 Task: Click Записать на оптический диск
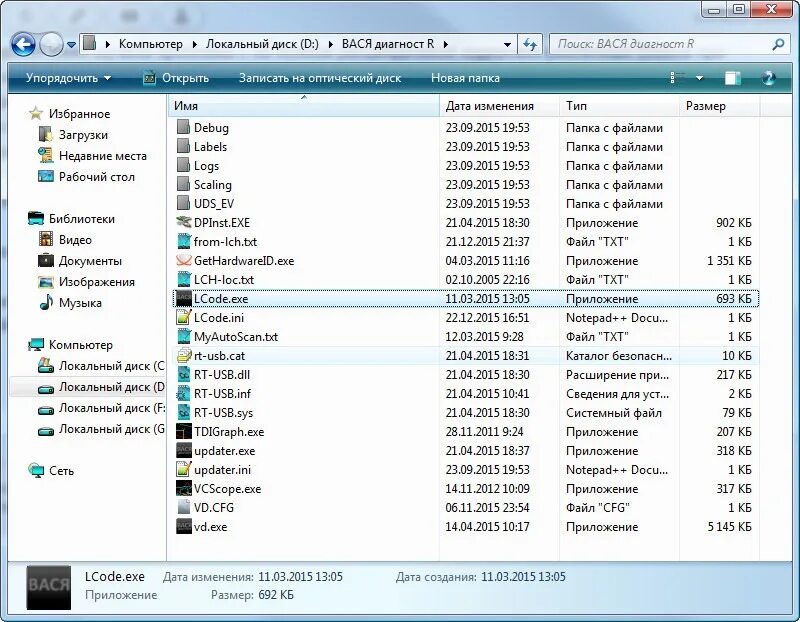pyautogui.click(x=320, y=78)
